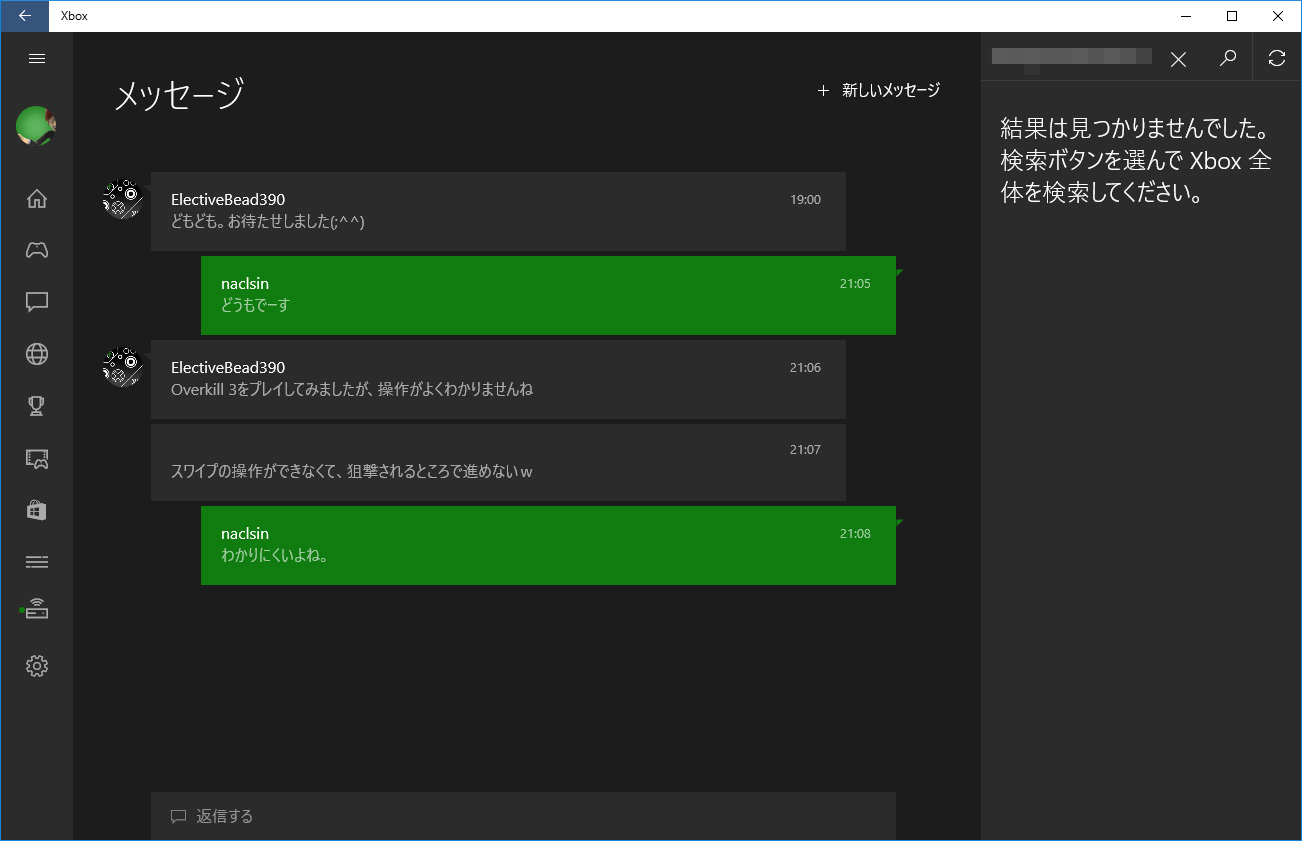
Task: Open the green profile avatar in sidebar
Action: tap(36, 126)
